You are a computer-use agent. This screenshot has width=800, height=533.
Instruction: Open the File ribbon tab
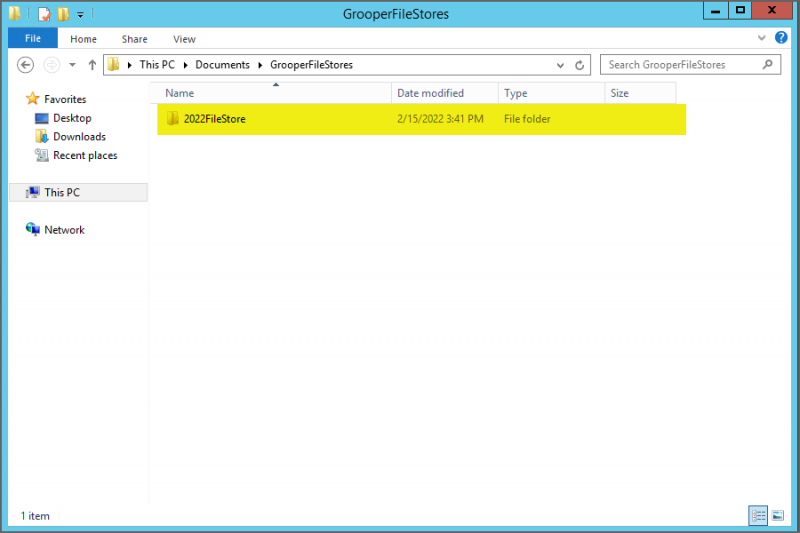pyautogui.click(x=33, y=38)
